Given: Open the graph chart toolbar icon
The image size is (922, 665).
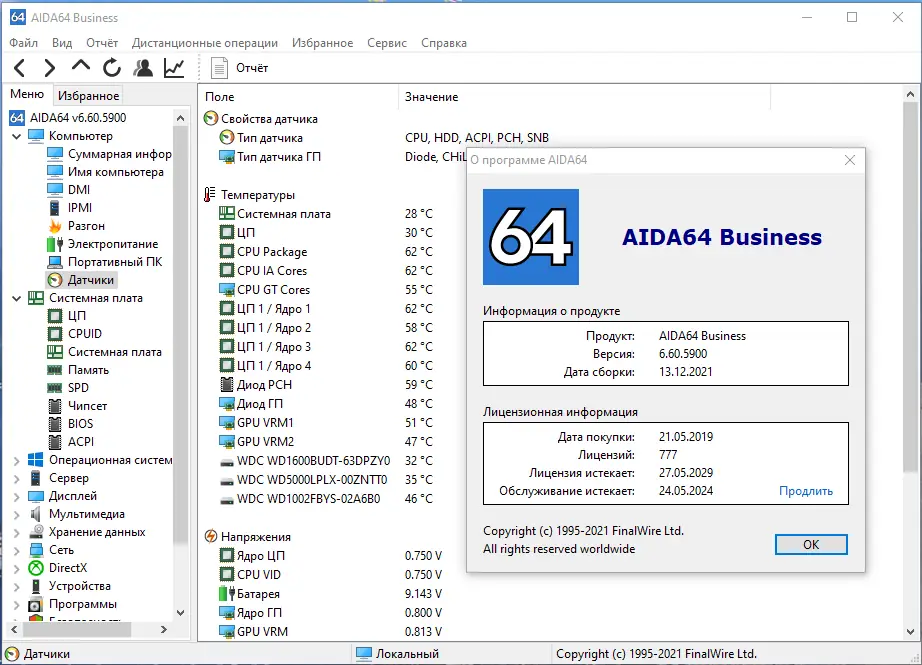Looking at the screenshot, I should 174,68.
